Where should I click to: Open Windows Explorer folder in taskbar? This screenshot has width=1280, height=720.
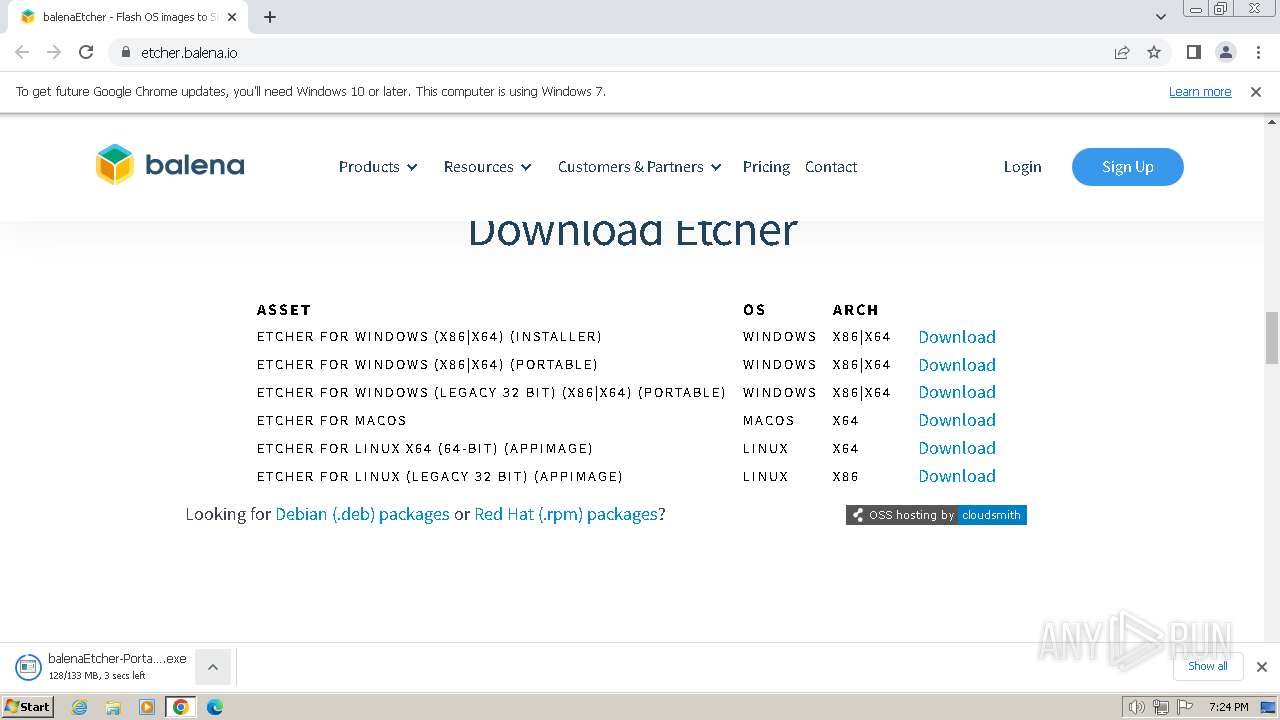(x=113, y=707)
